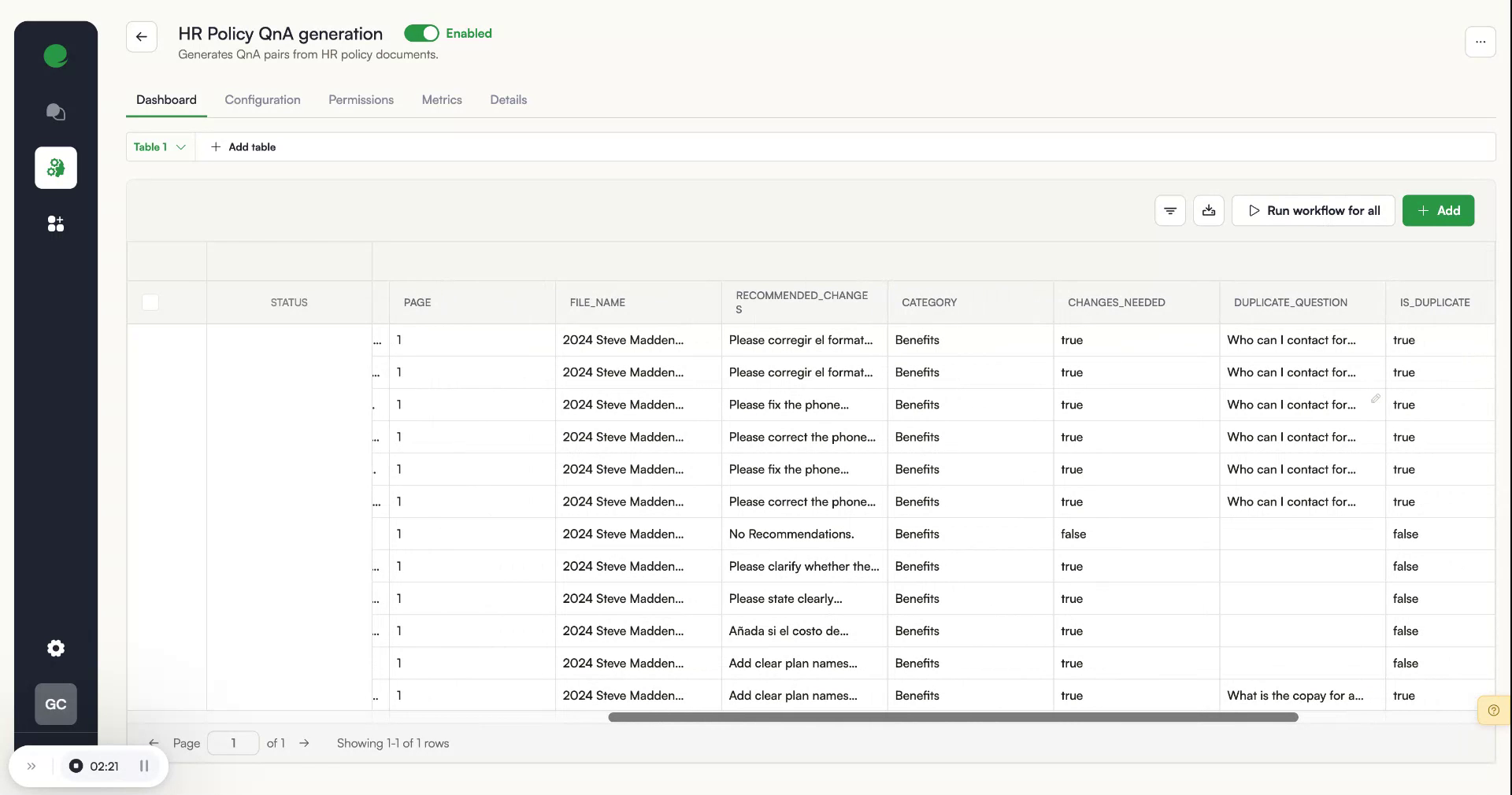Select all rows with the header checkbox
The width and height of the screenshot is (1512, 795).
click(150, 302)
